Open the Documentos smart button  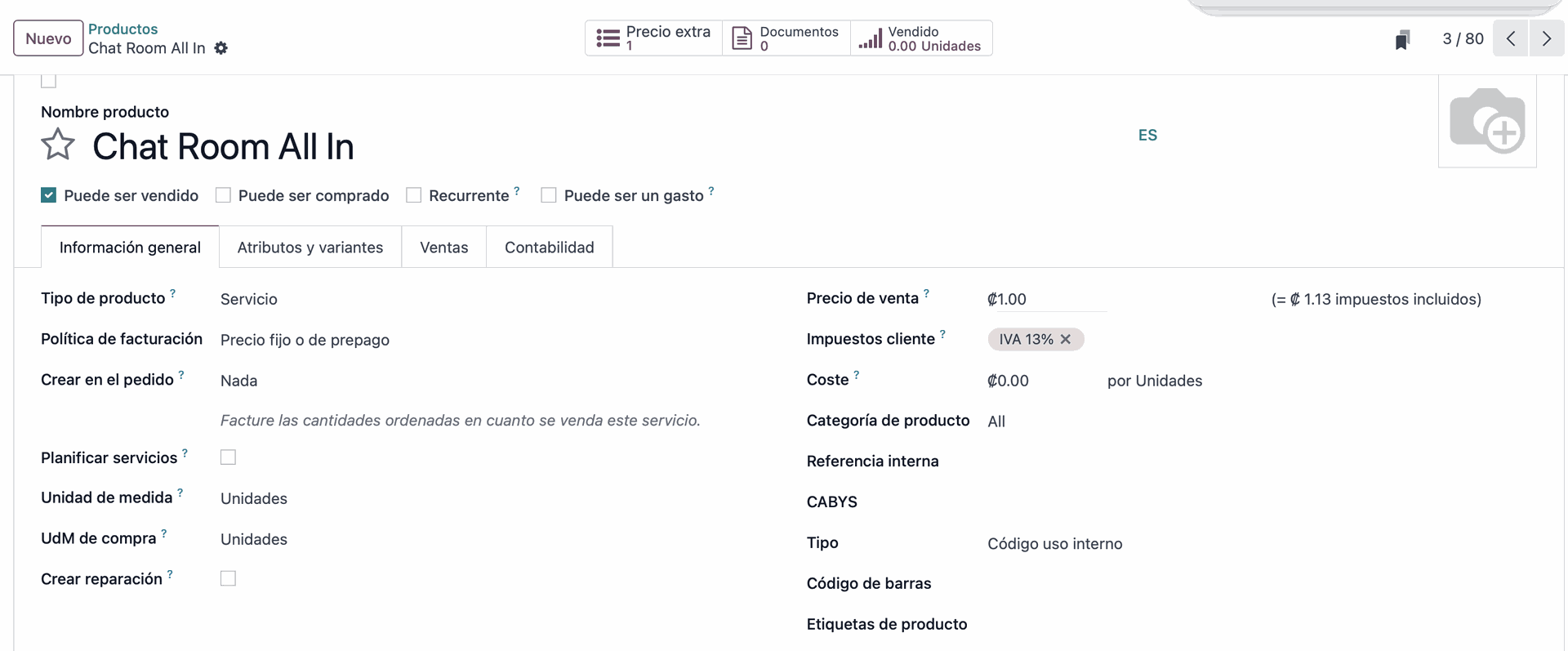tap(786, 38)
